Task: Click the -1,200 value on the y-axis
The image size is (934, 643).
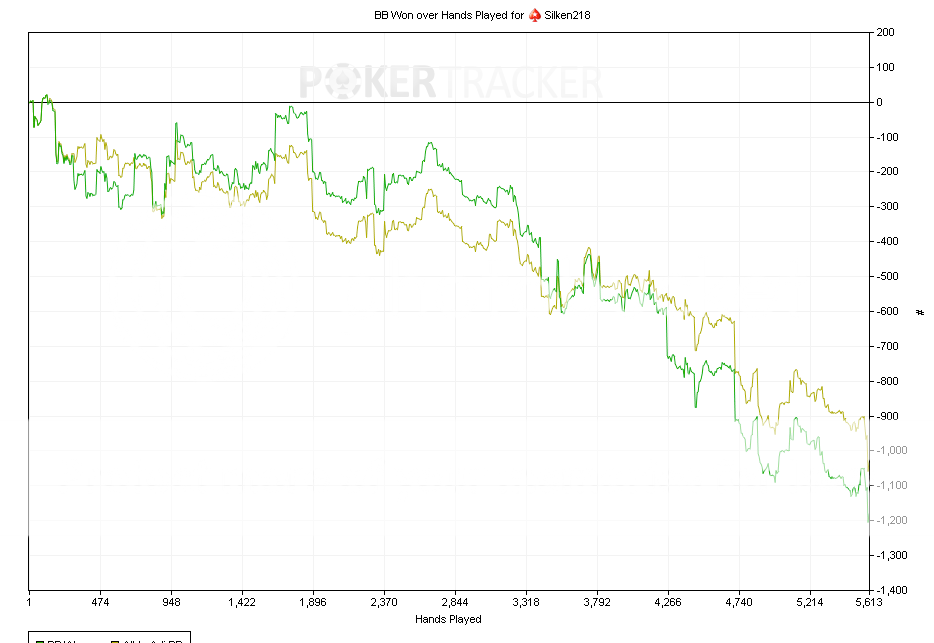Action: (x=891, y=520)
